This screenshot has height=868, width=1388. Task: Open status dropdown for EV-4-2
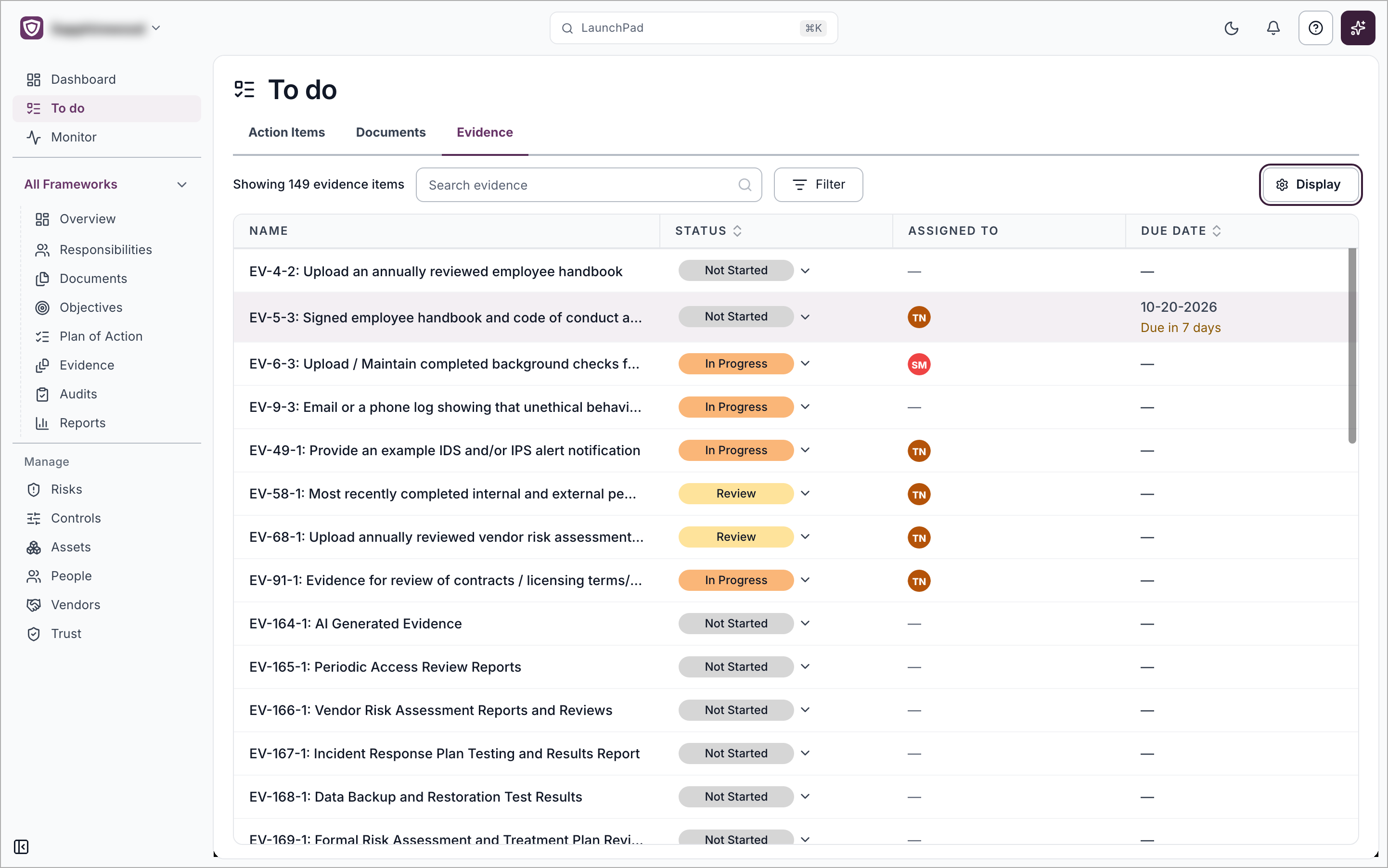(x=805, y=271)
